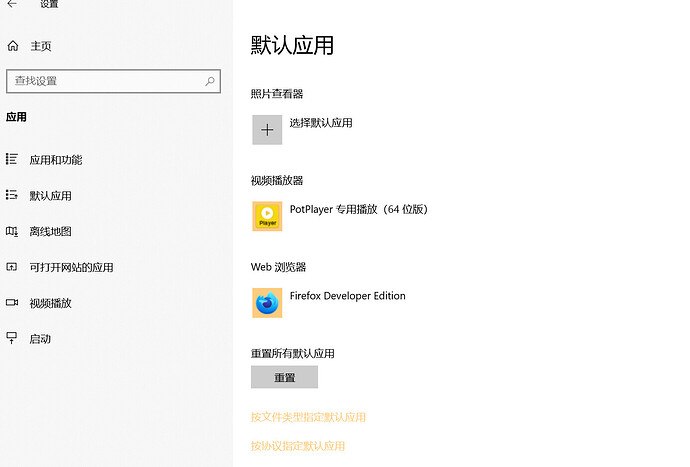
Task: Change browser from Firefox Developer Edition
Action: (x=347, y=296)
